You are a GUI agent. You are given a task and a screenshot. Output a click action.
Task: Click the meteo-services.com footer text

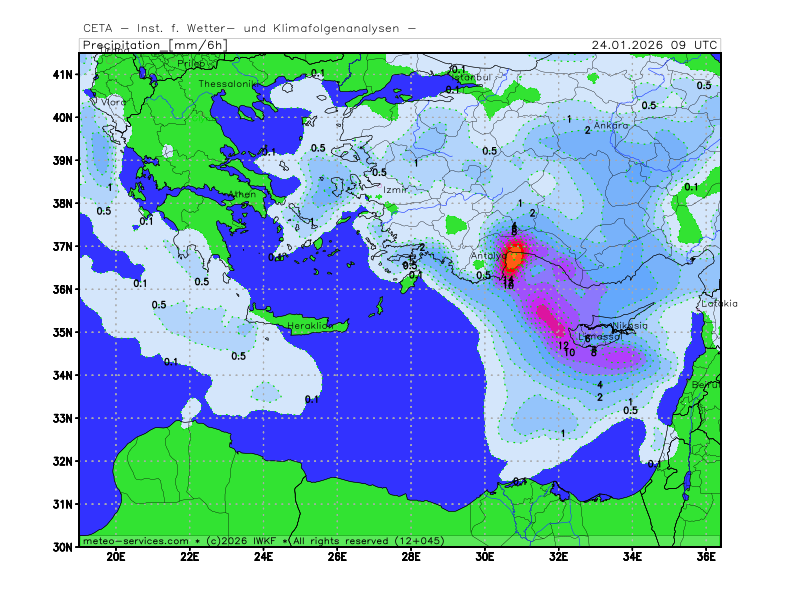coord(135,540)
